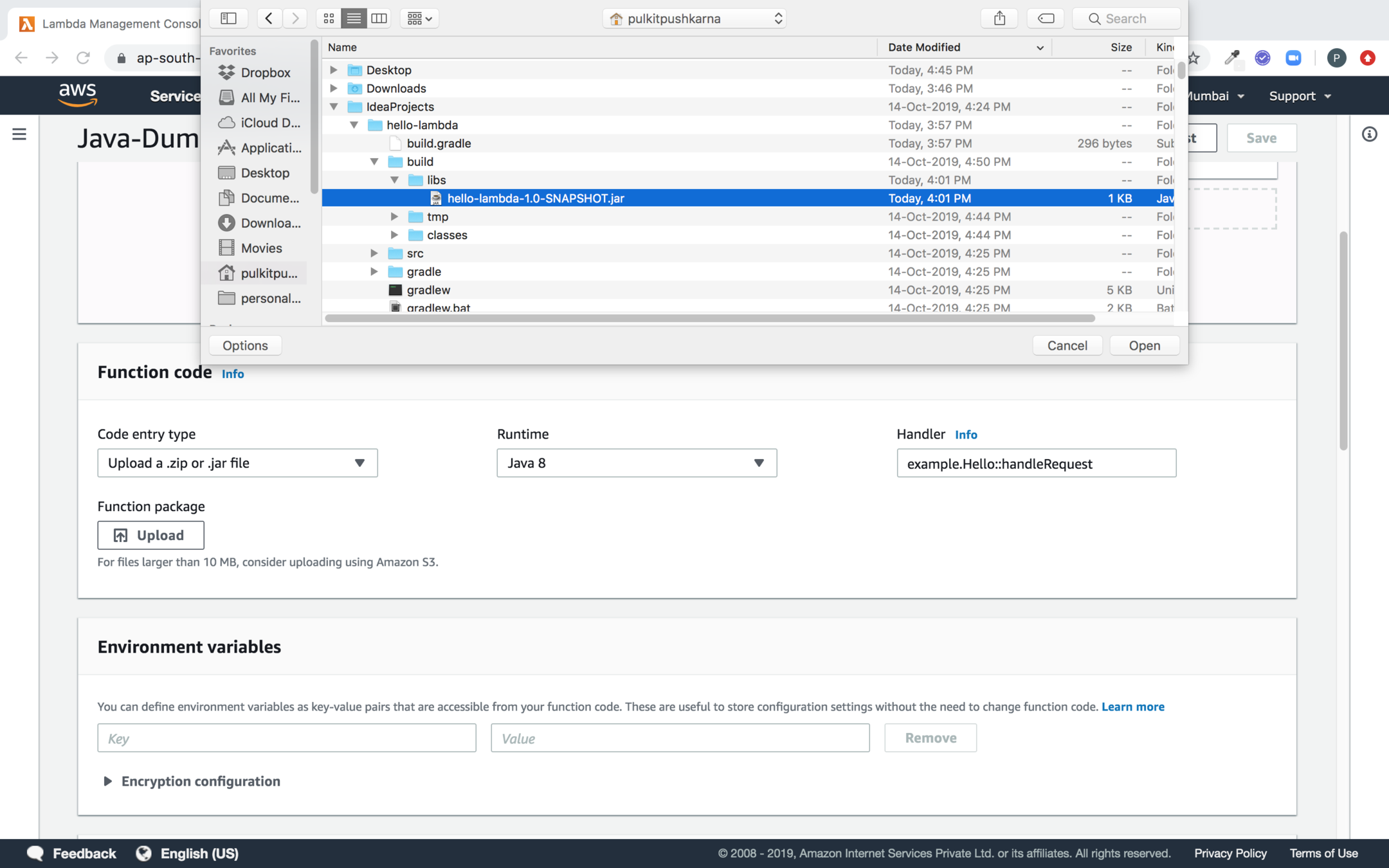1389x868 pixels.
Task: Follow the Learn more link
Action: tap(1132, 707)
